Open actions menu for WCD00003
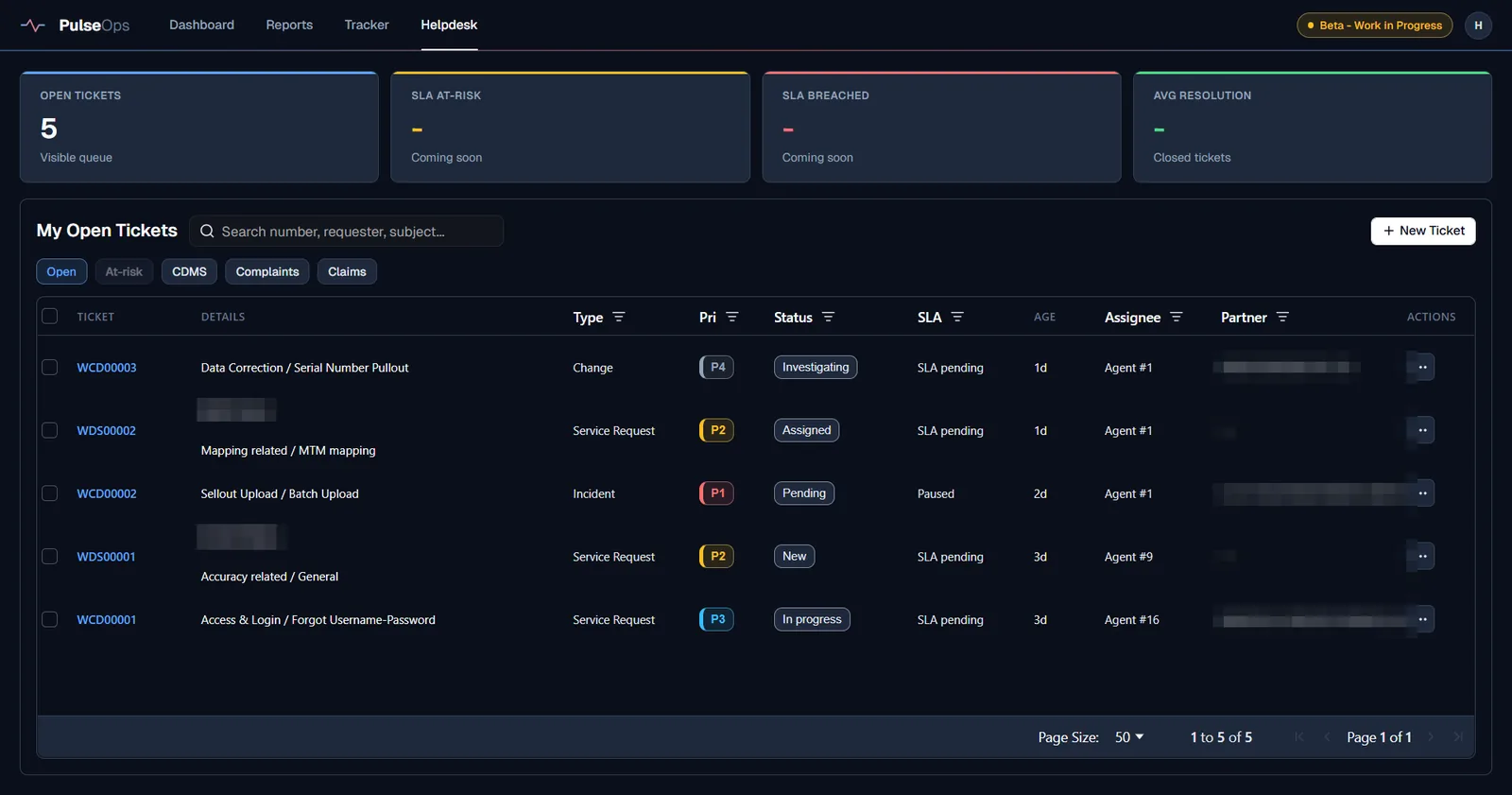The image size is (1512, 795). click(1422, 367)
